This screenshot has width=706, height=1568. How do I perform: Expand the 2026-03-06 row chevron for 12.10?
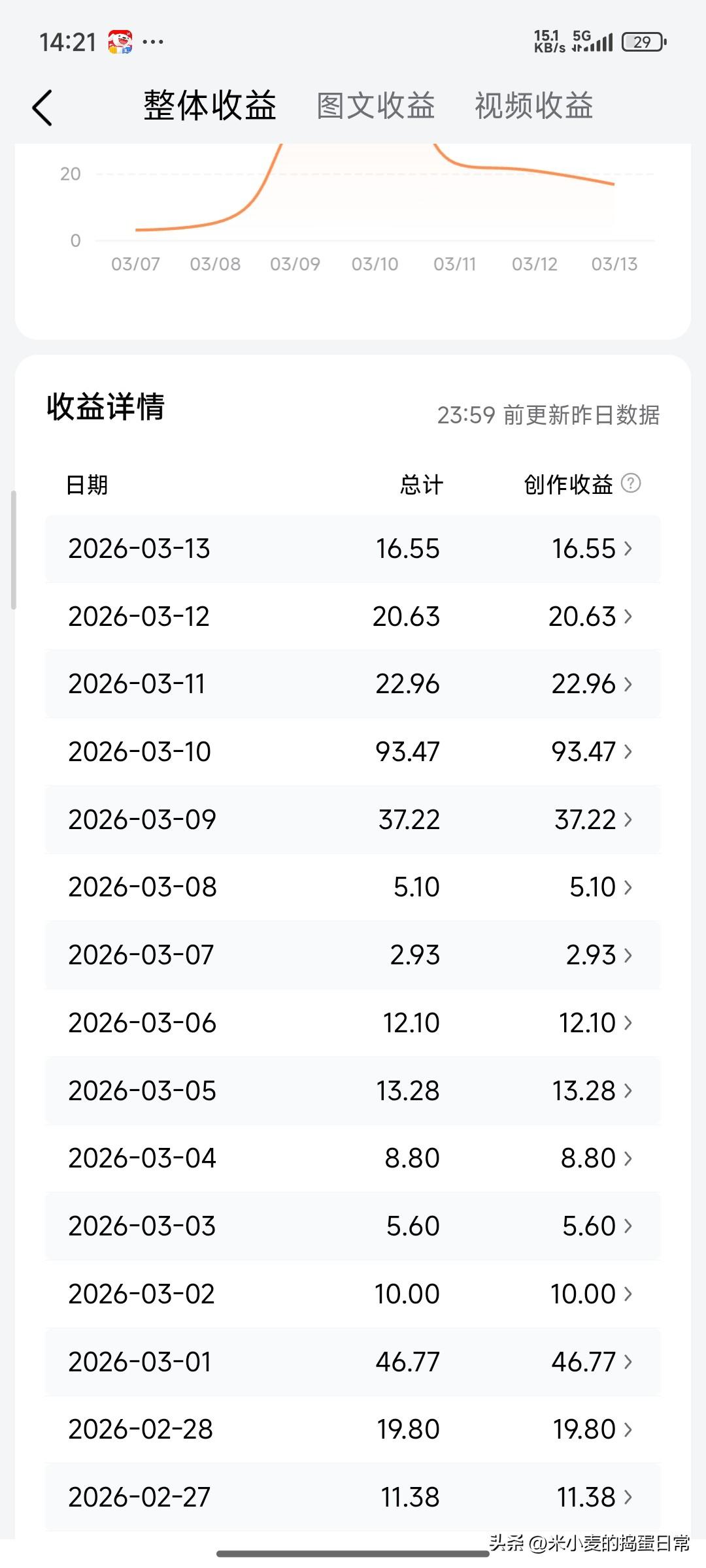628,1022
